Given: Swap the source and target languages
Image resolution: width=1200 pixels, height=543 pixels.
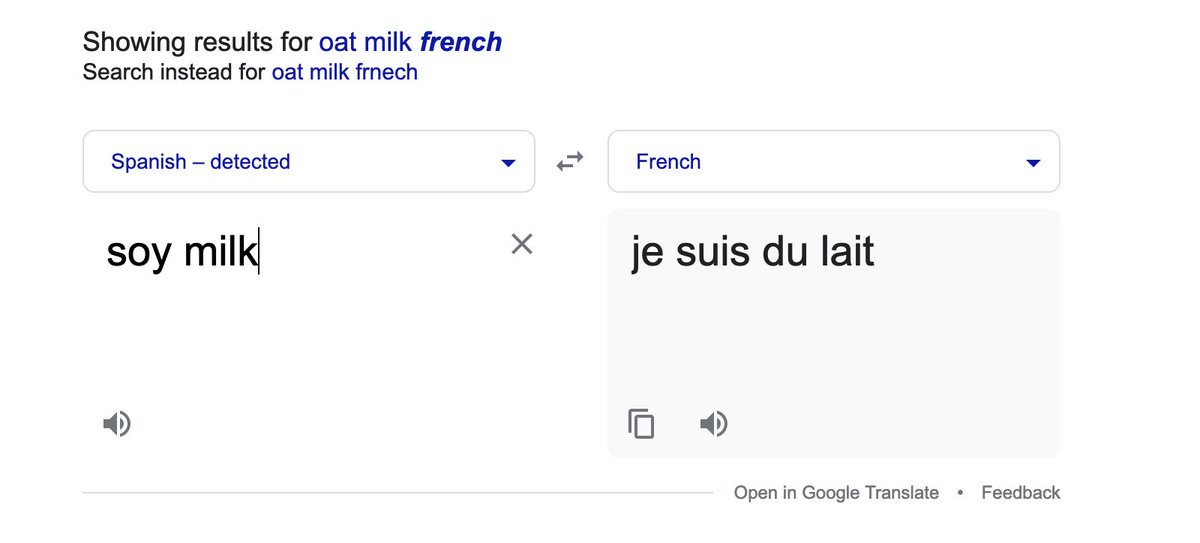Looking at the screenshot, I should (570, 161).
